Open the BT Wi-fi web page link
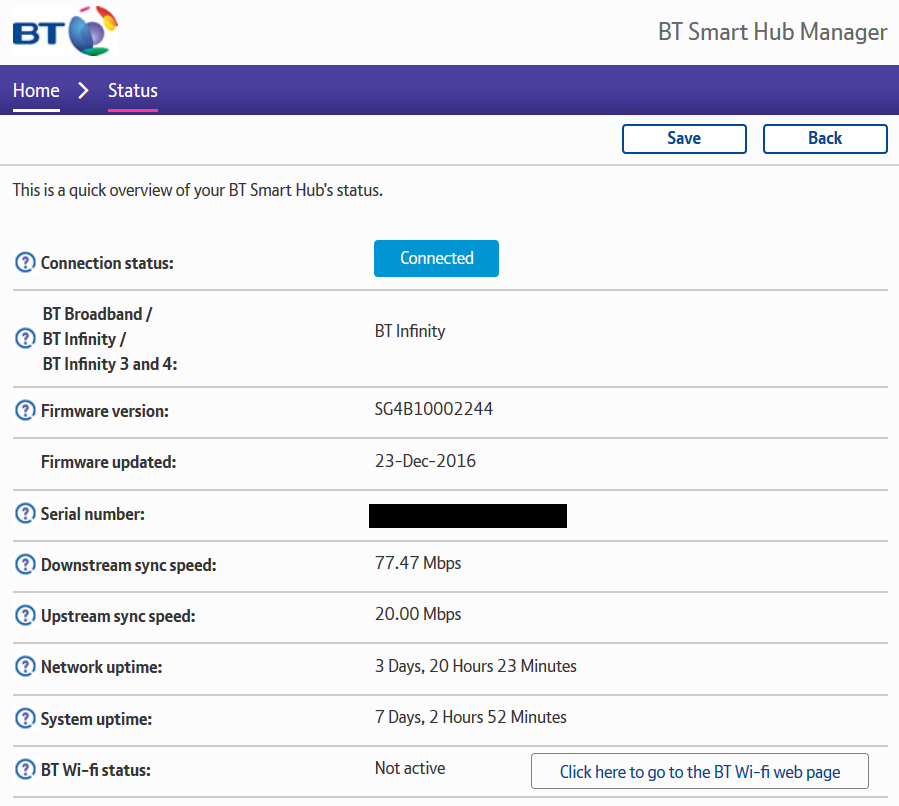 (x=699, y=771)
